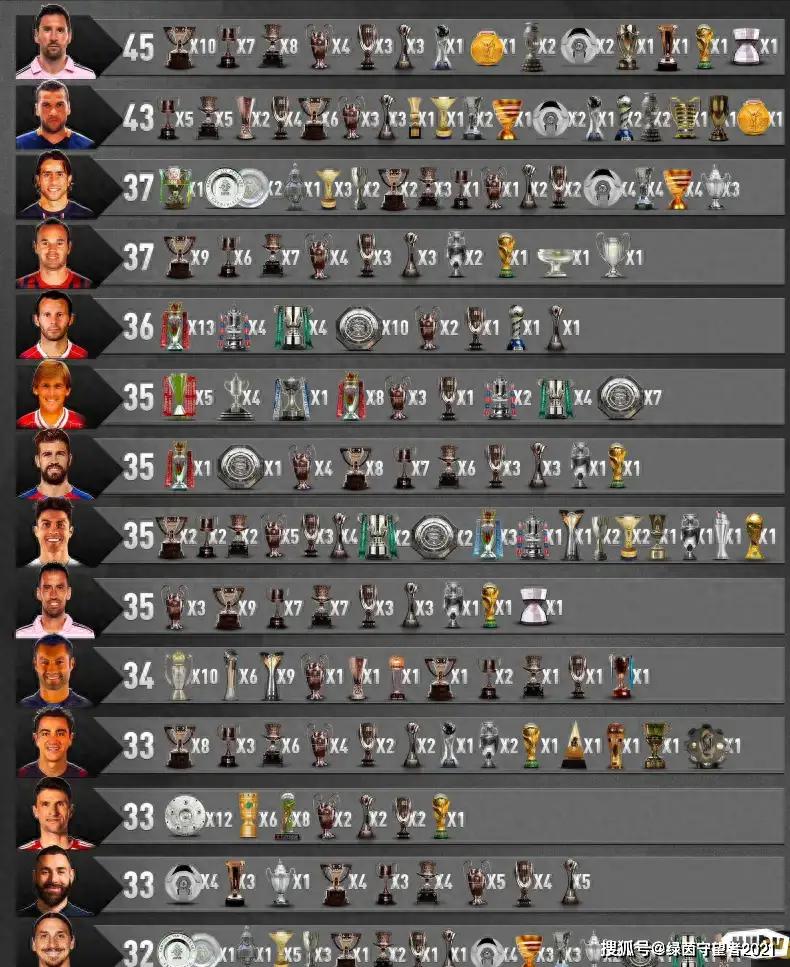790x967 pixels.
Task: Click the total trophy count 45
Action: 138,47
